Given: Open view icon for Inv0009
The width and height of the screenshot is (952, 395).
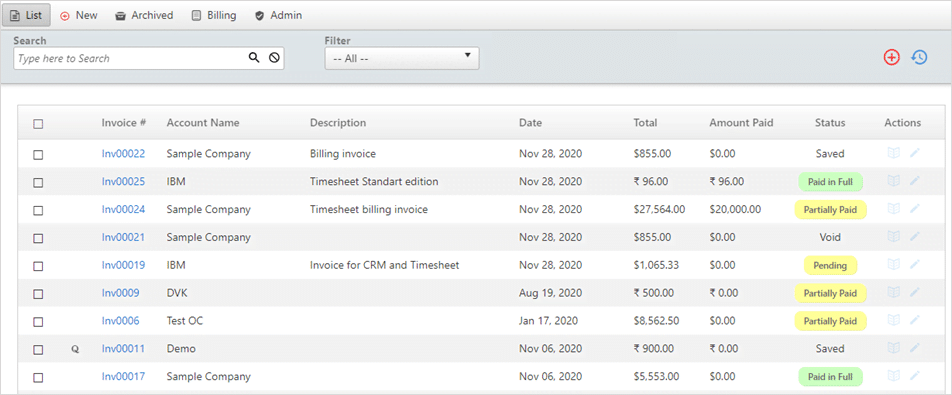Looking at the screenshot, I should [893, 292].
